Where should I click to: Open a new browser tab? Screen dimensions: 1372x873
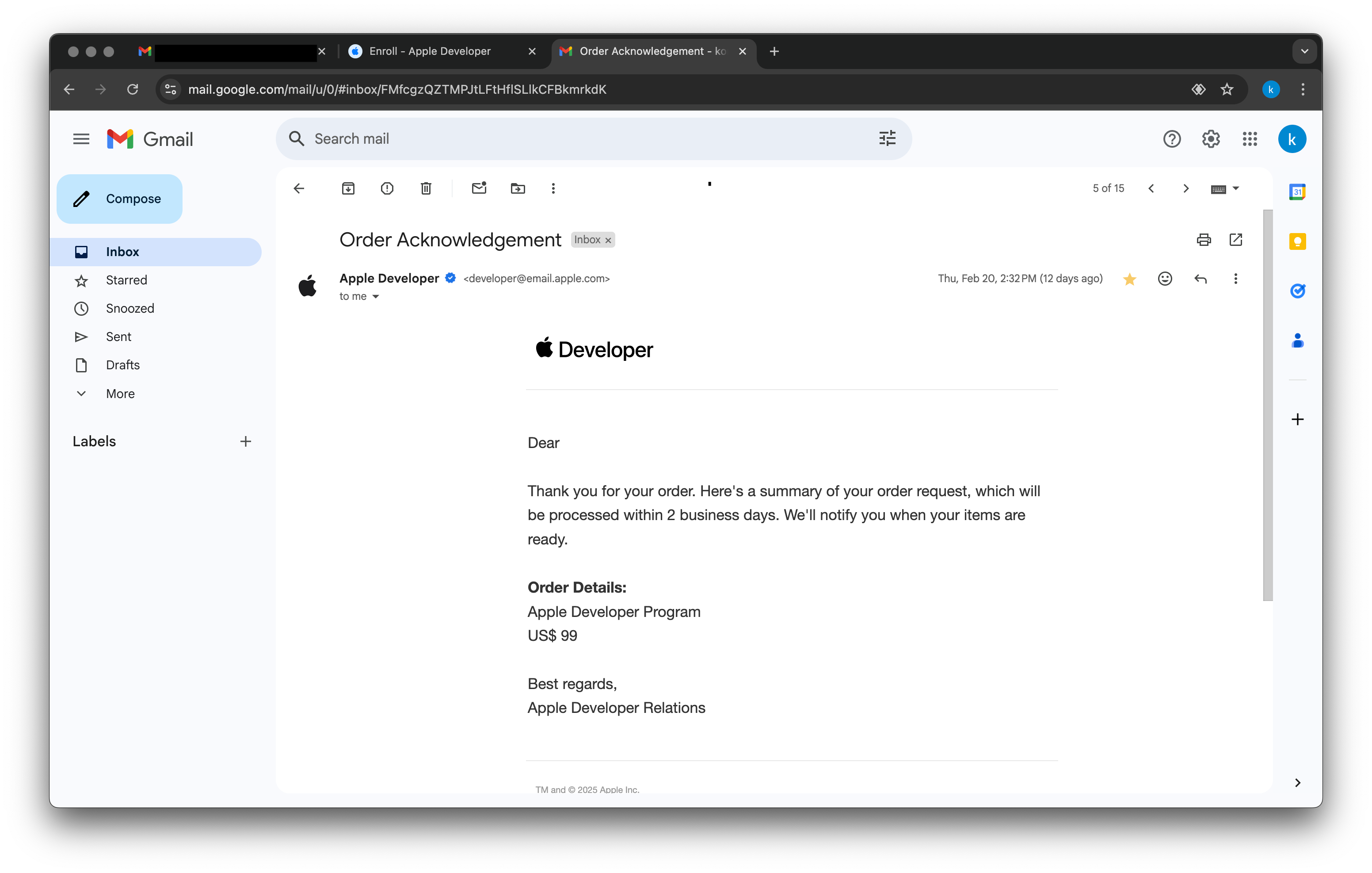774,51
